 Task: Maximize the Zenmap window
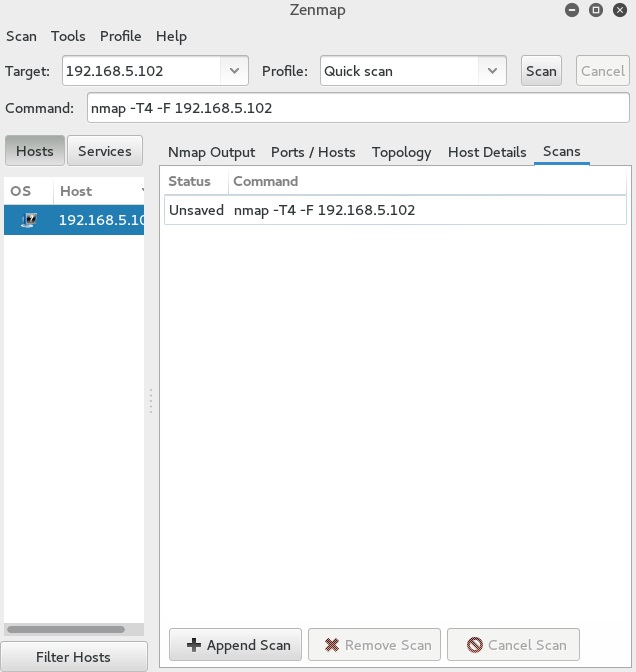[596, 10]
